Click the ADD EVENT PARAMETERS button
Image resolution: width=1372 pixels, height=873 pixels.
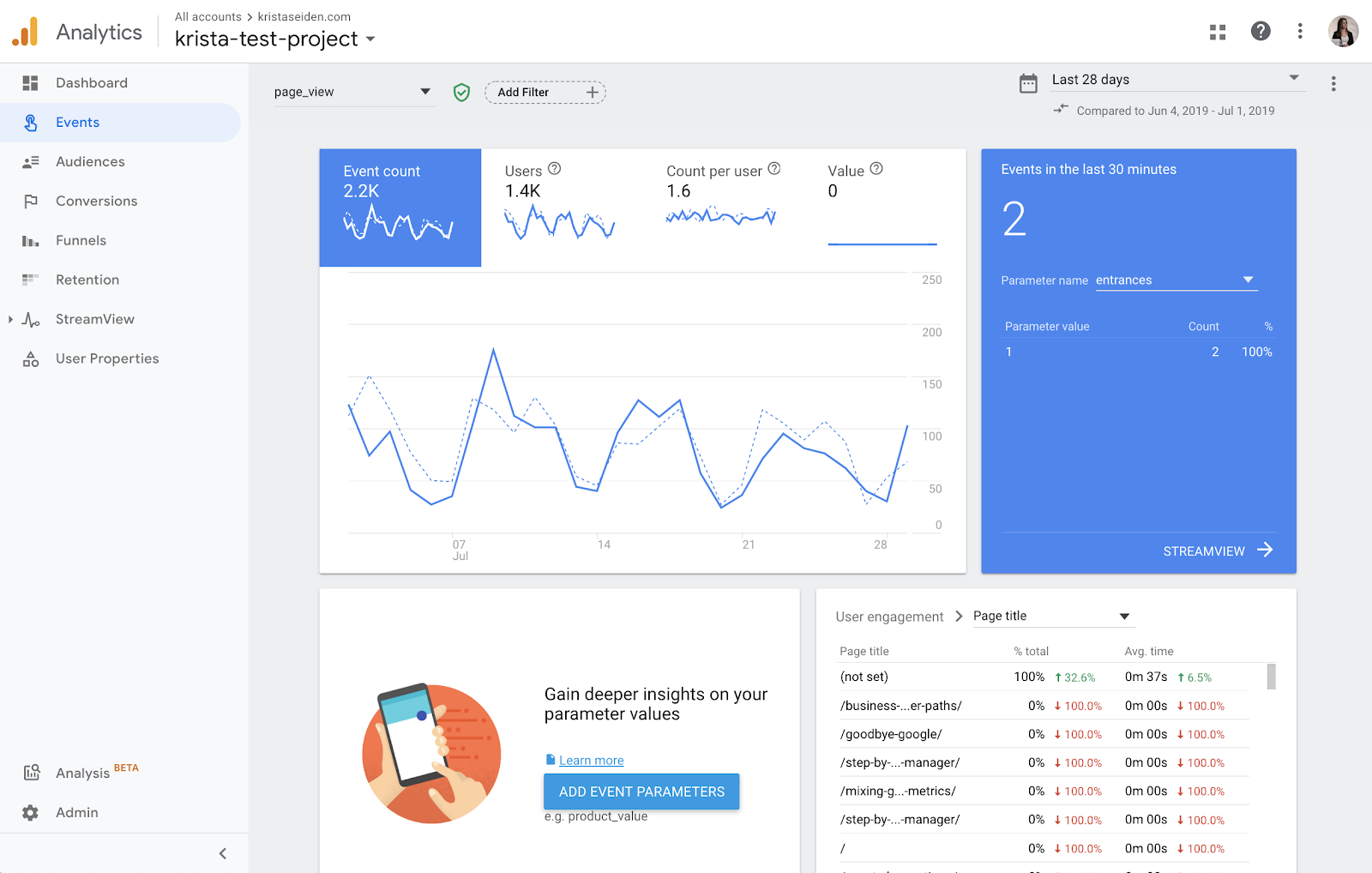coord(641,792)
